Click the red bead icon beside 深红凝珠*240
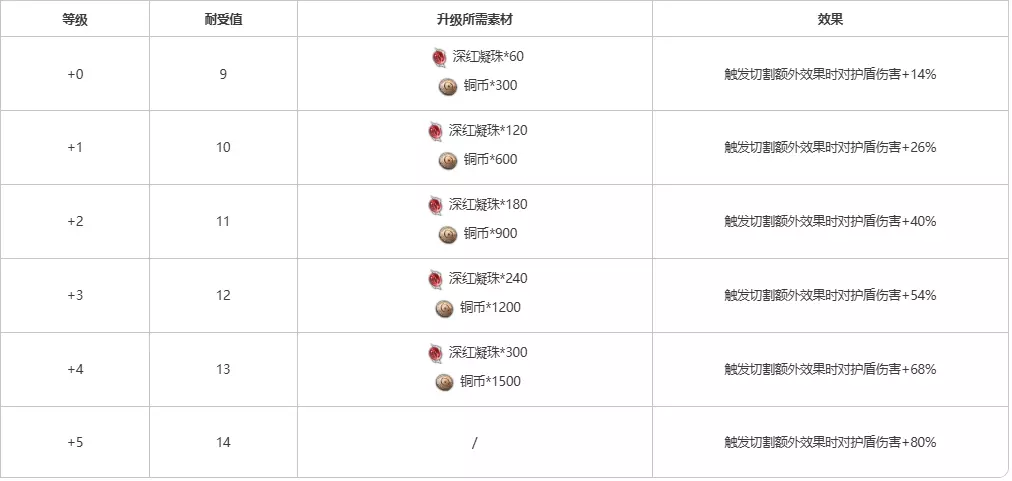 435,279
